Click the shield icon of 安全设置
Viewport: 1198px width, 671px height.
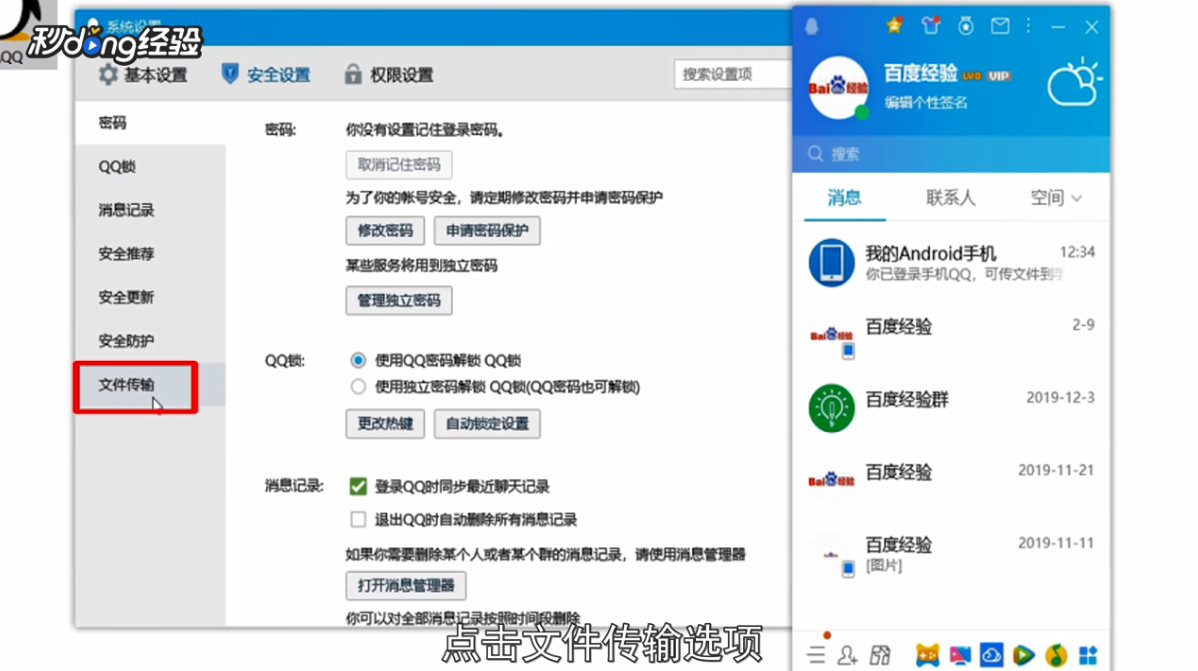pos(229,73)
